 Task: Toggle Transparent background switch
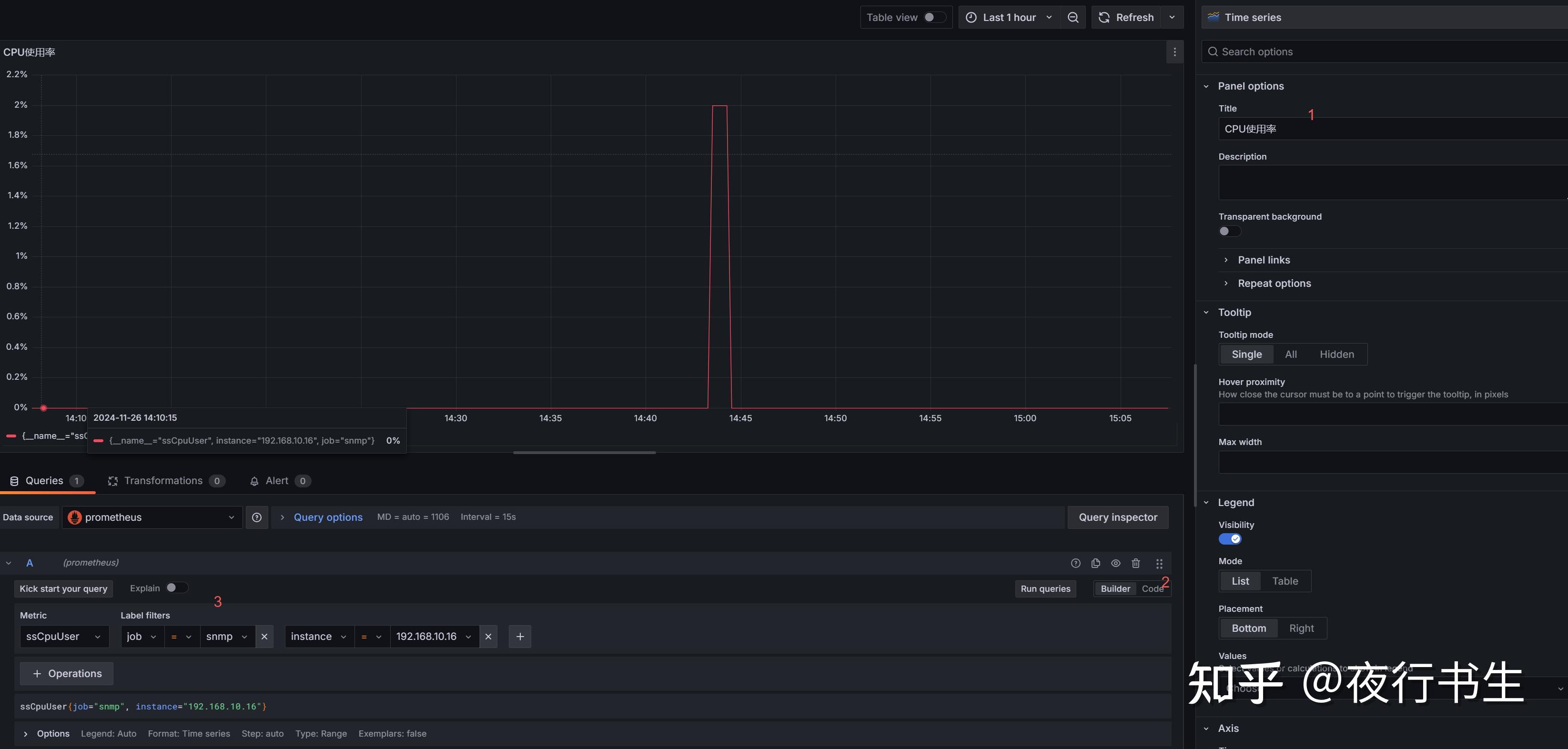pos(1230,232)
